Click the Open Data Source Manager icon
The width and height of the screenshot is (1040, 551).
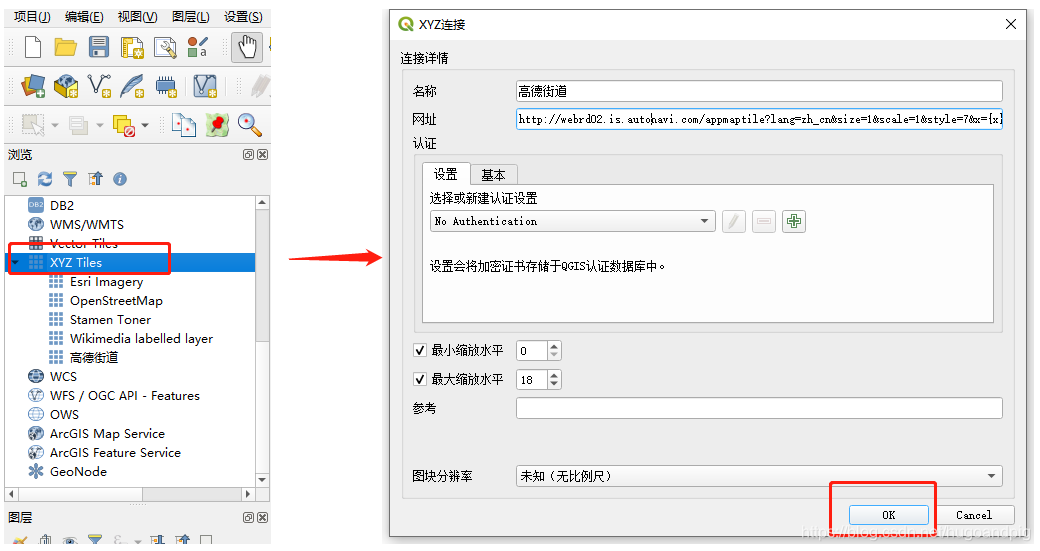[33, 86]
